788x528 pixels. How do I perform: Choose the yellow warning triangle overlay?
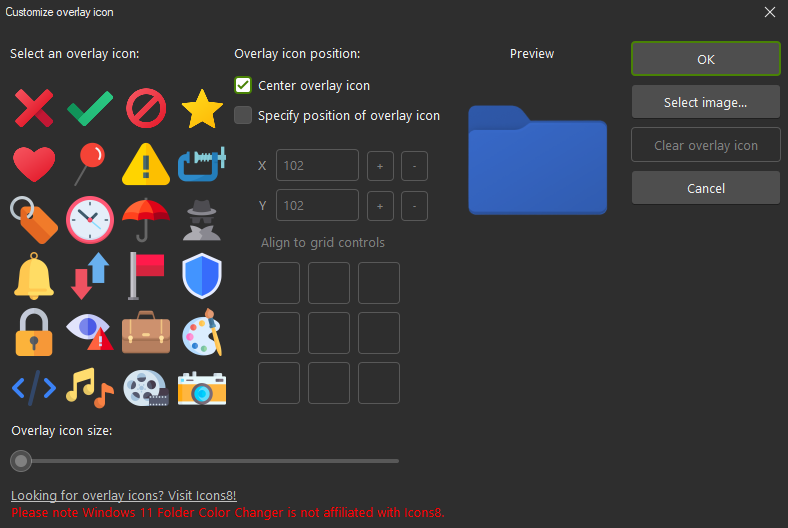point(146,164)
